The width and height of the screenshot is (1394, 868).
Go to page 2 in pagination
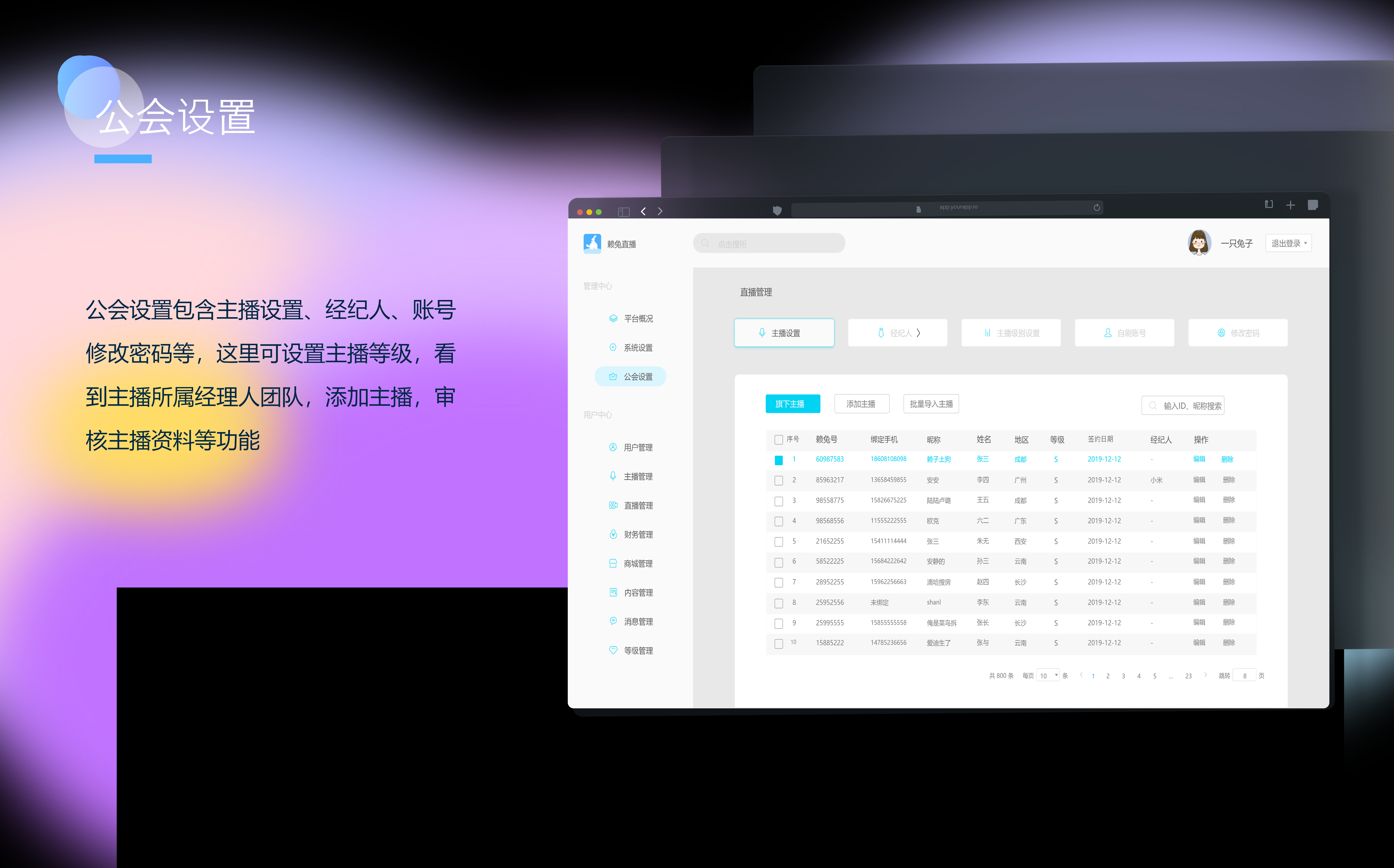click(1108, 676)
